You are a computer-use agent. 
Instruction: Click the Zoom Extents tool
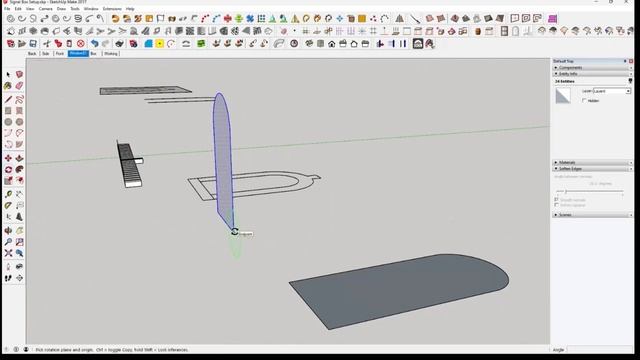[8, 253]
